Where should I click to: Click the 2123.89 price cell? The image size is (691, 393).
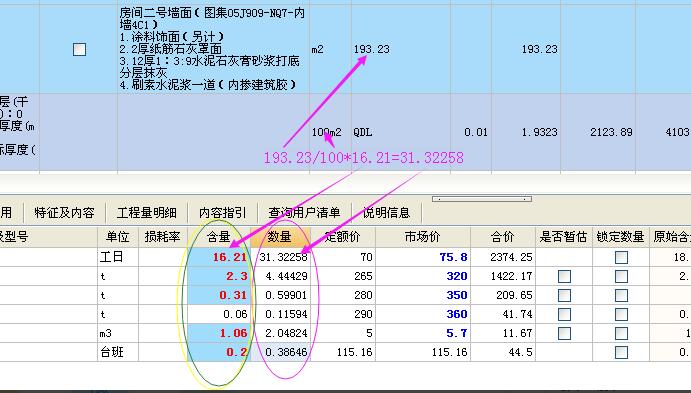tap(598, 132)
